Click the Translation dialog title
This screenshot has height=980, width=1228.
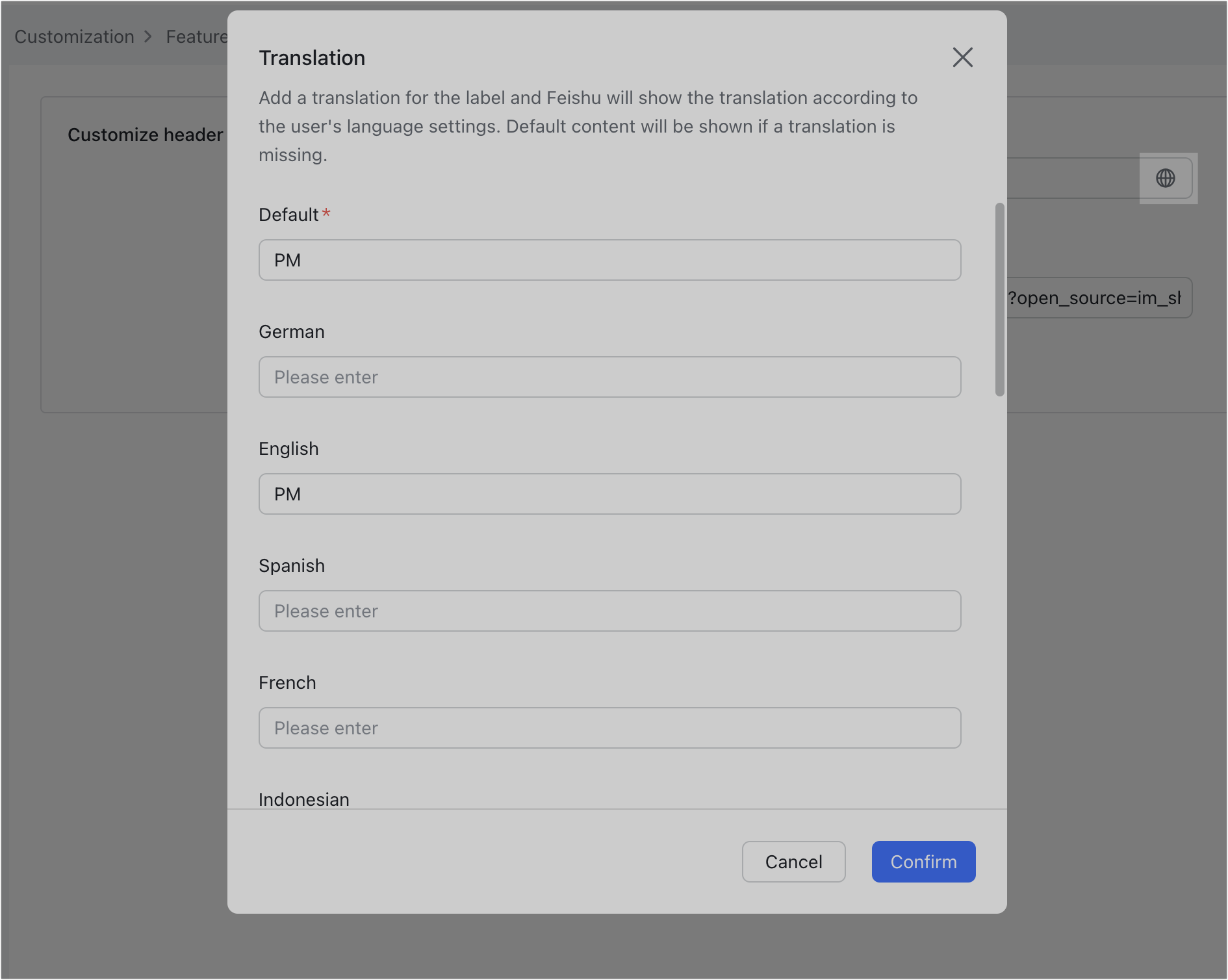(312, 57)
